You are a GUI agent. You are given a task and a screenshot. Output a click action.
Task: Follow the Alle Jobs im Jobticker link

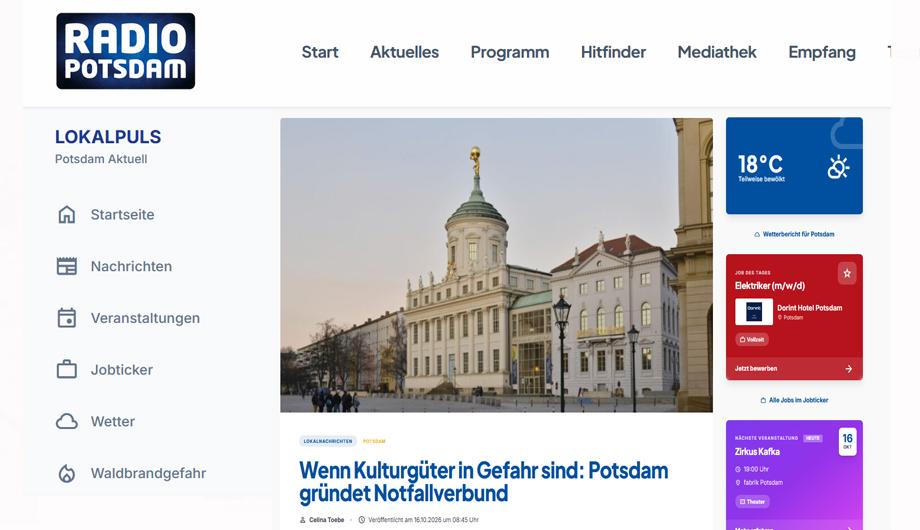point(794,400)
